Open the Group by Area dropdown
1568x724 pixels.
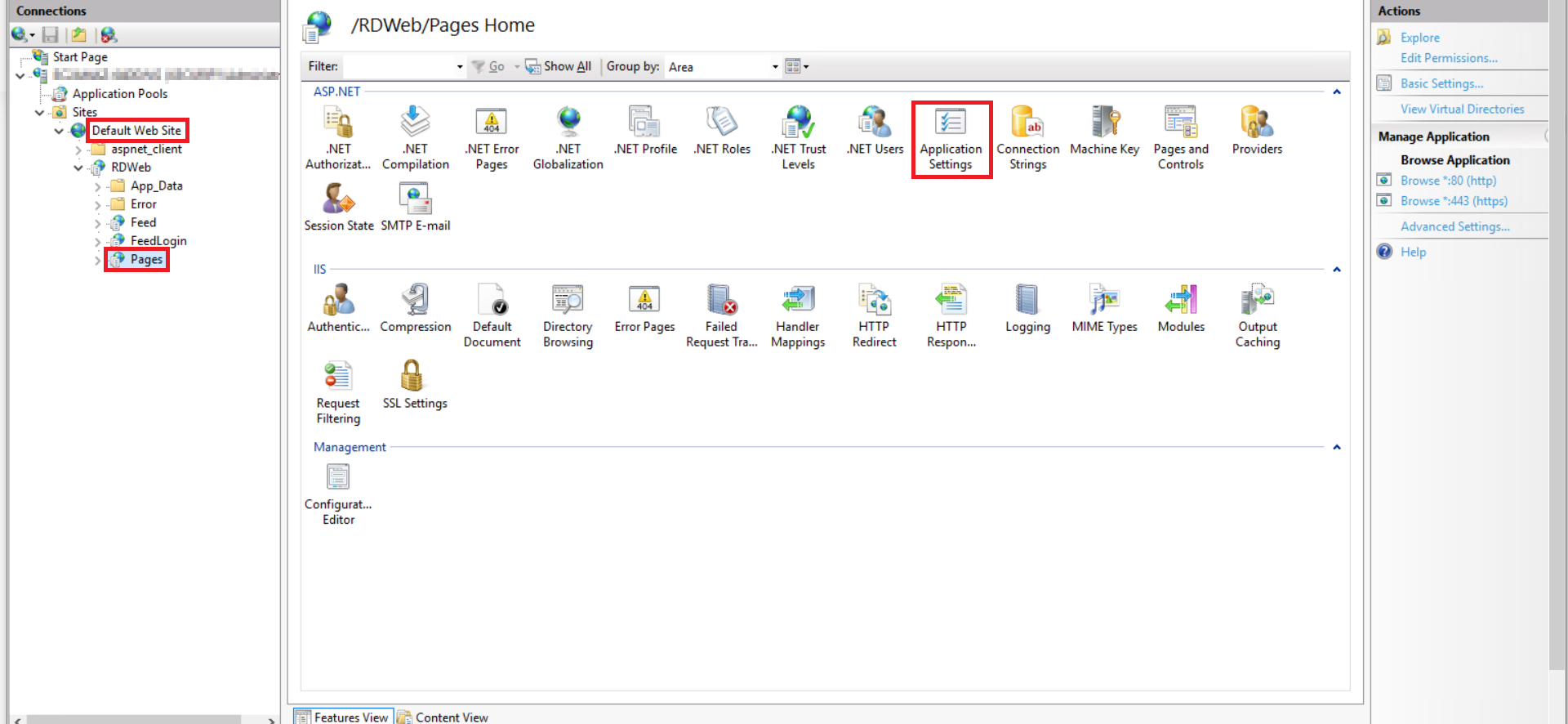point(775,67)
